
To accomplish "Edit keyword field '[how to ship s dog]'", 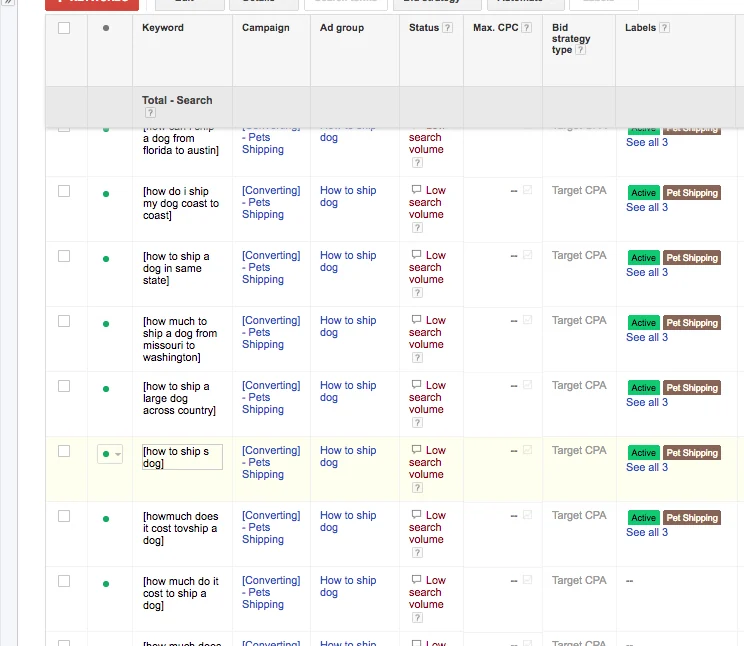I will (x=182, y=457).
